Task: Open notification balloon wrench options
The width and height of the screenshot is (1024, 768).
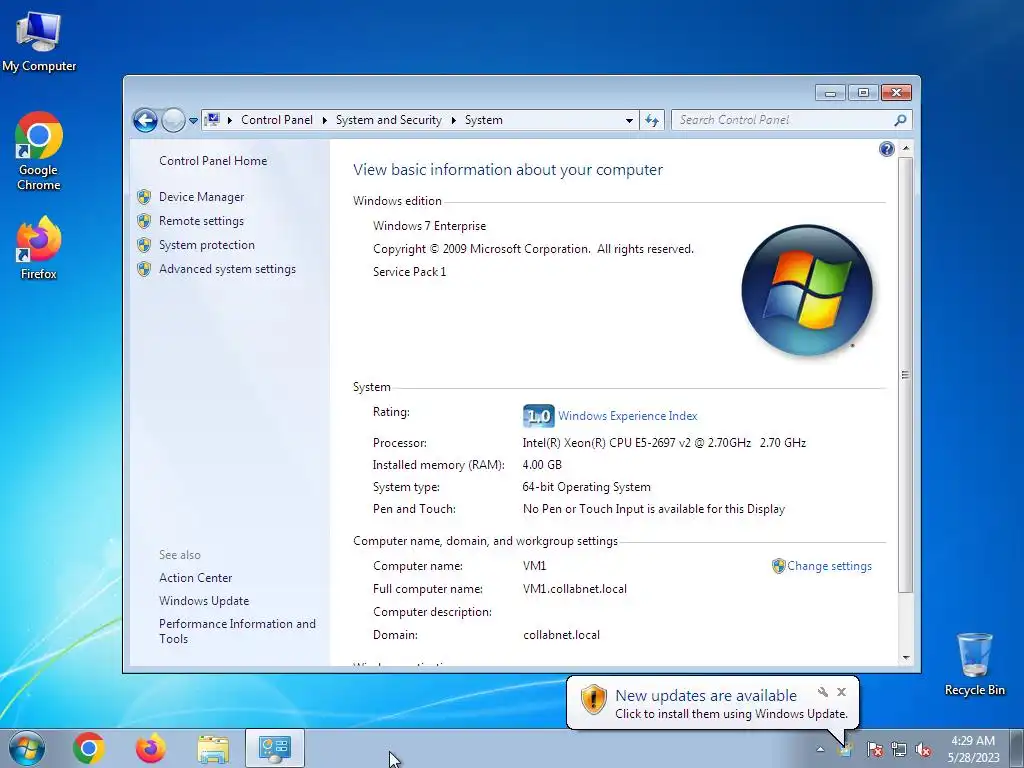Action: pyautogui.click(x=823, y=692)
